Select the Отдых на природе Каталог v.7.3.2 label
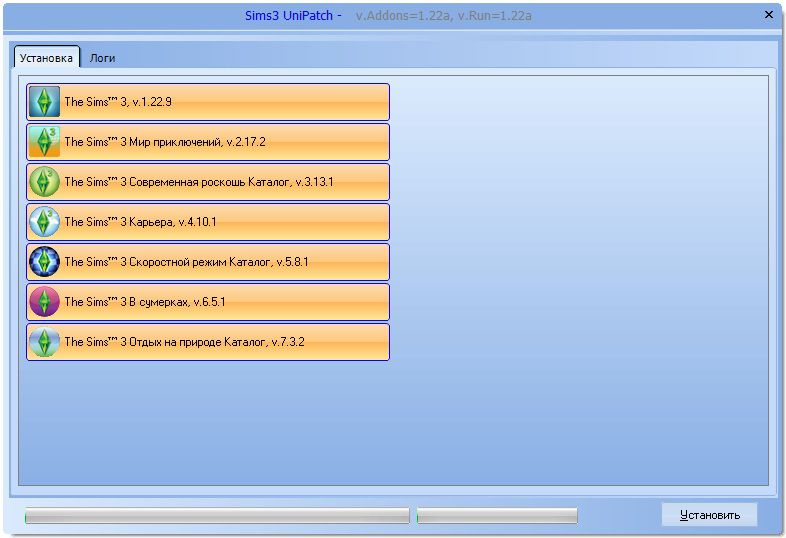This screenshot has width=786, height=538. pyautogui.click(x=184, y=342)
